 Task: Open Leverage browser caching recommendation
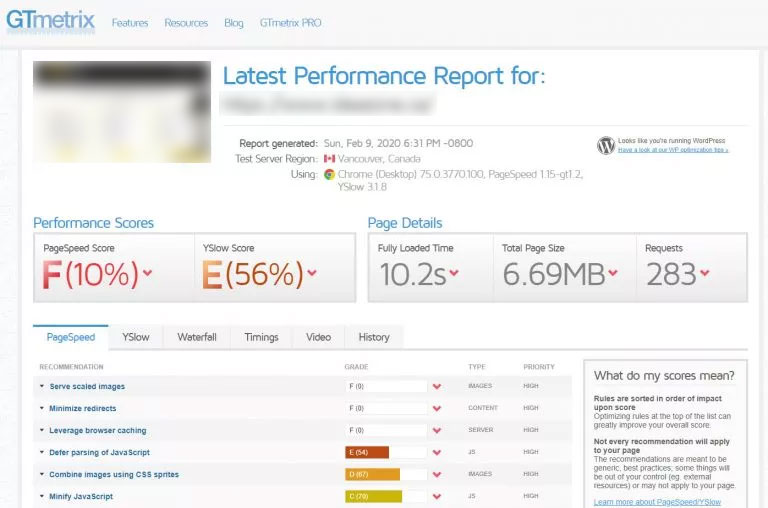pyautogui.click(x=97, y=431)
